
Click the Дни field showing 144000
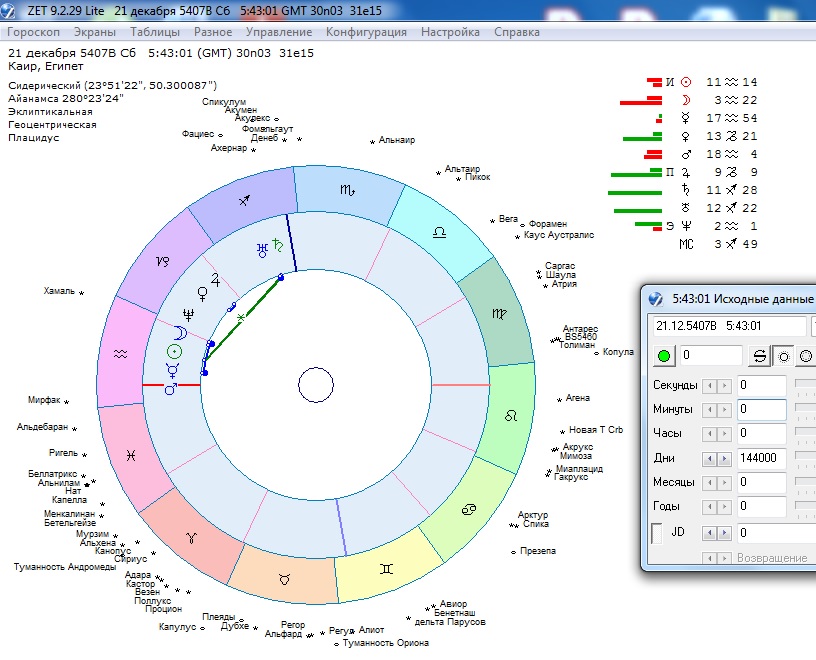pos(761,458)
